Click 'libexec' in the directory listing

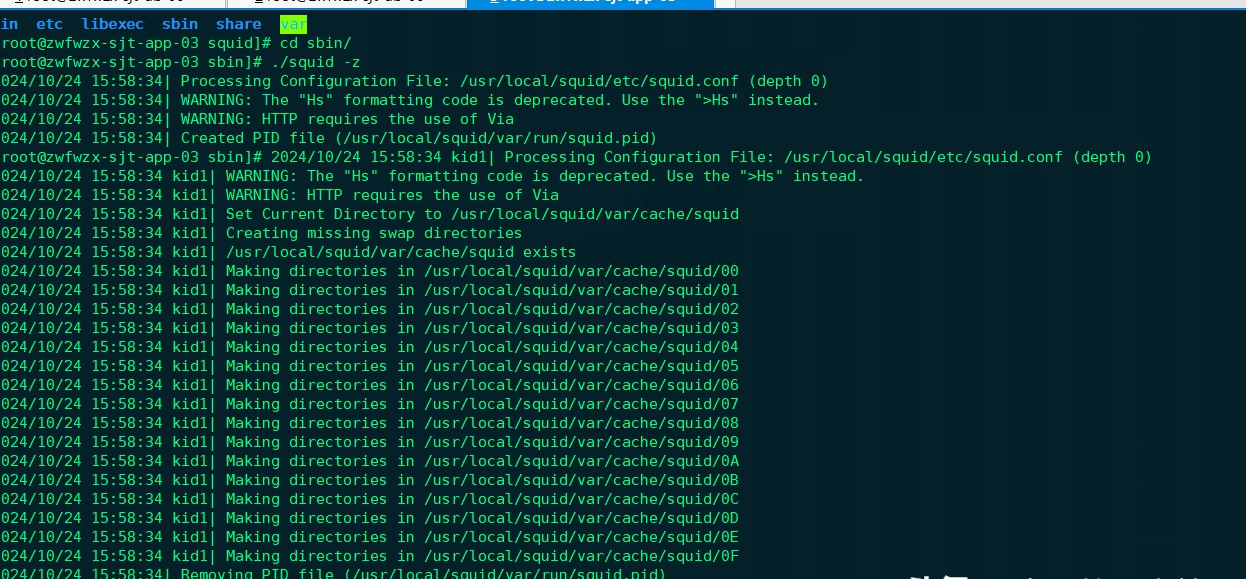[x=112, y=24]
